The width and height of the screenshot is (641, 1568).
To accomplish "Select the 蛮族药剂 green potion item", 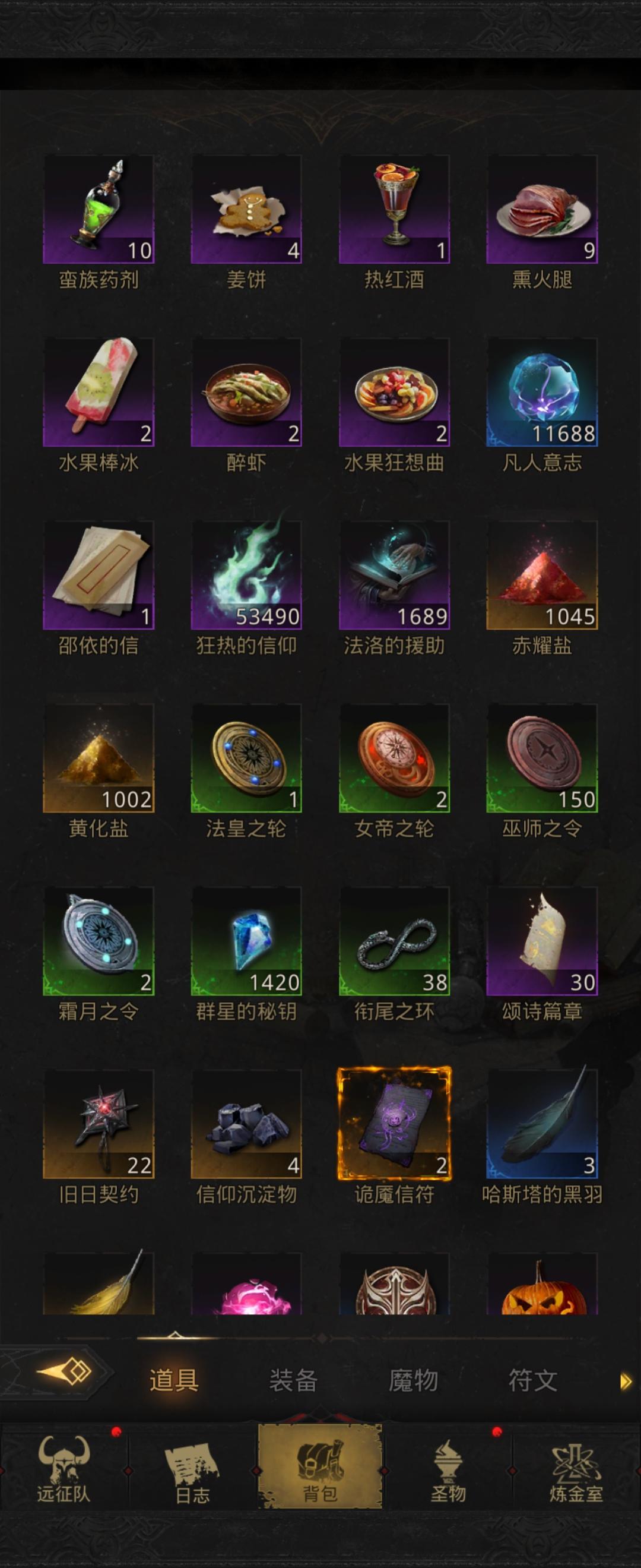I will point(99,210).
